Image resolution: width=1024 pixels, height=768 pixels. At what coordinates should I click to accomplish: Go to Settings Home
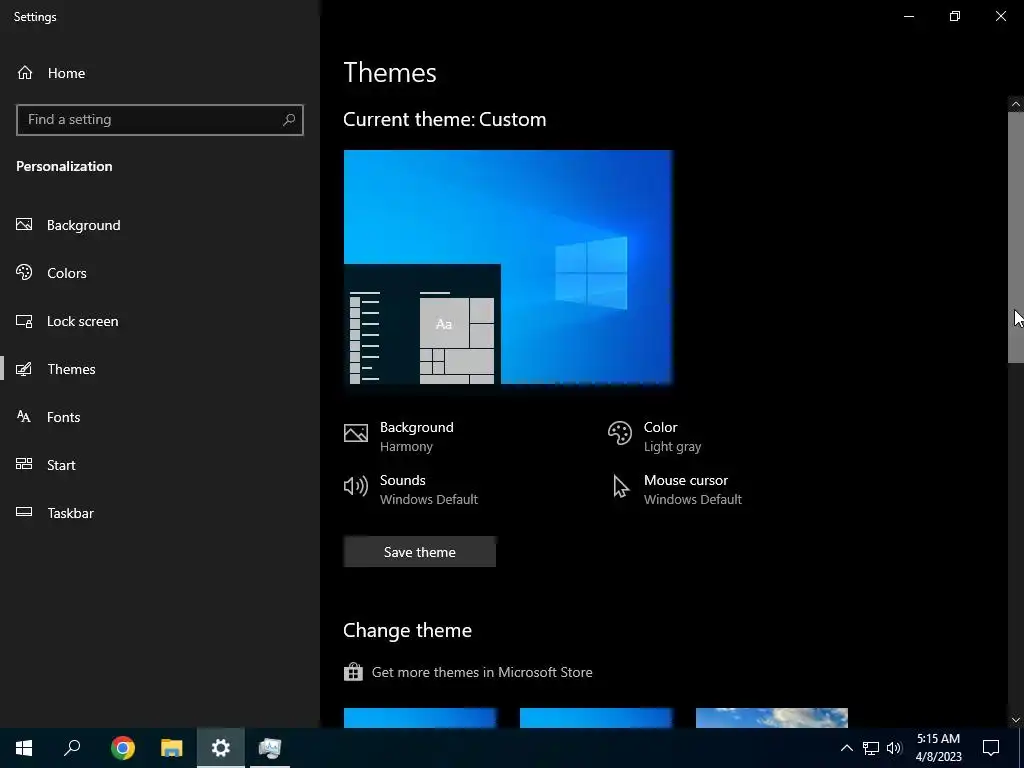(51, 73)
